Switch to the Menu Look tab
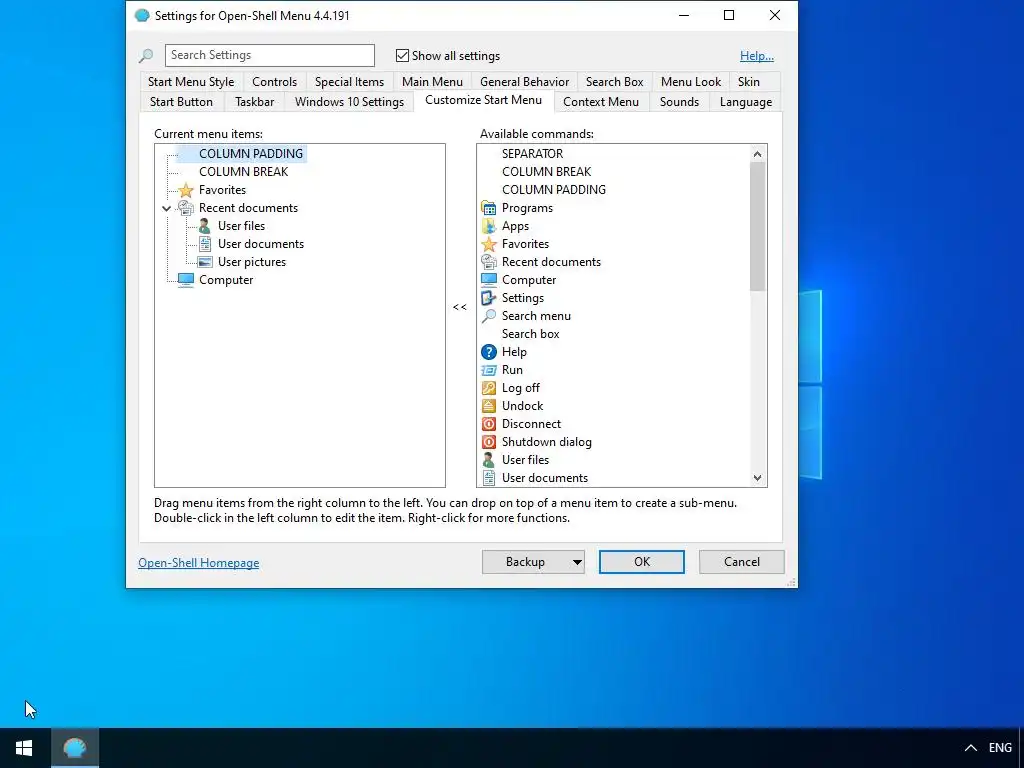This screenshot has height=768, width=1024. click(691, 82)
